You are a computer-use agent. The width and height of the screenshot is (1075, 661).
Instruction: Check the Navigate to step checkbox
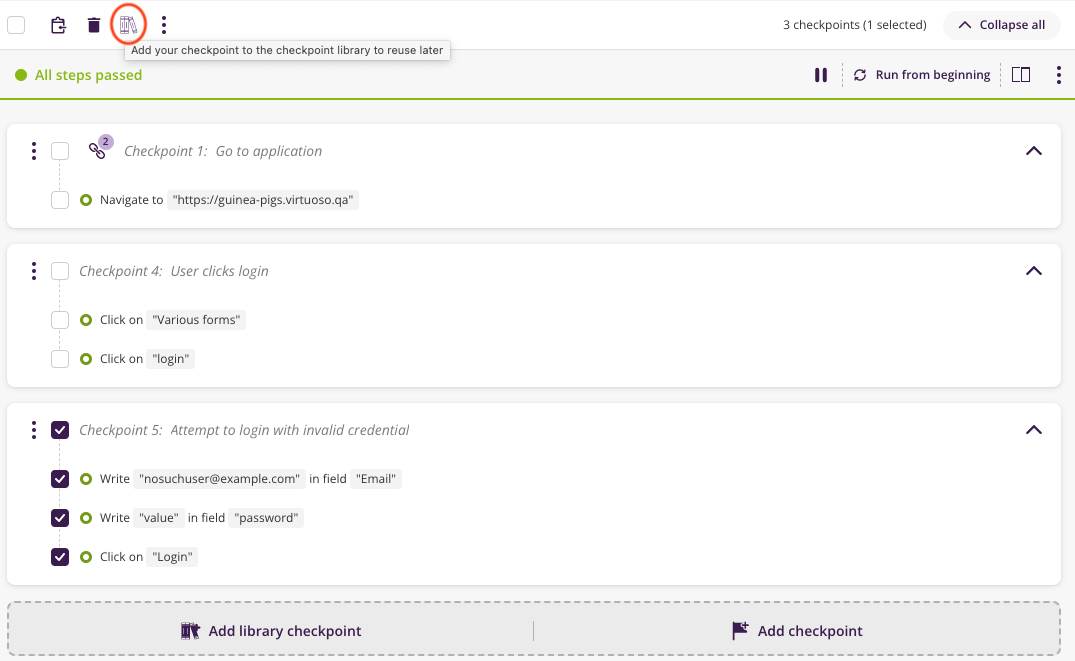pyautogui.click(x=60, y=200)
